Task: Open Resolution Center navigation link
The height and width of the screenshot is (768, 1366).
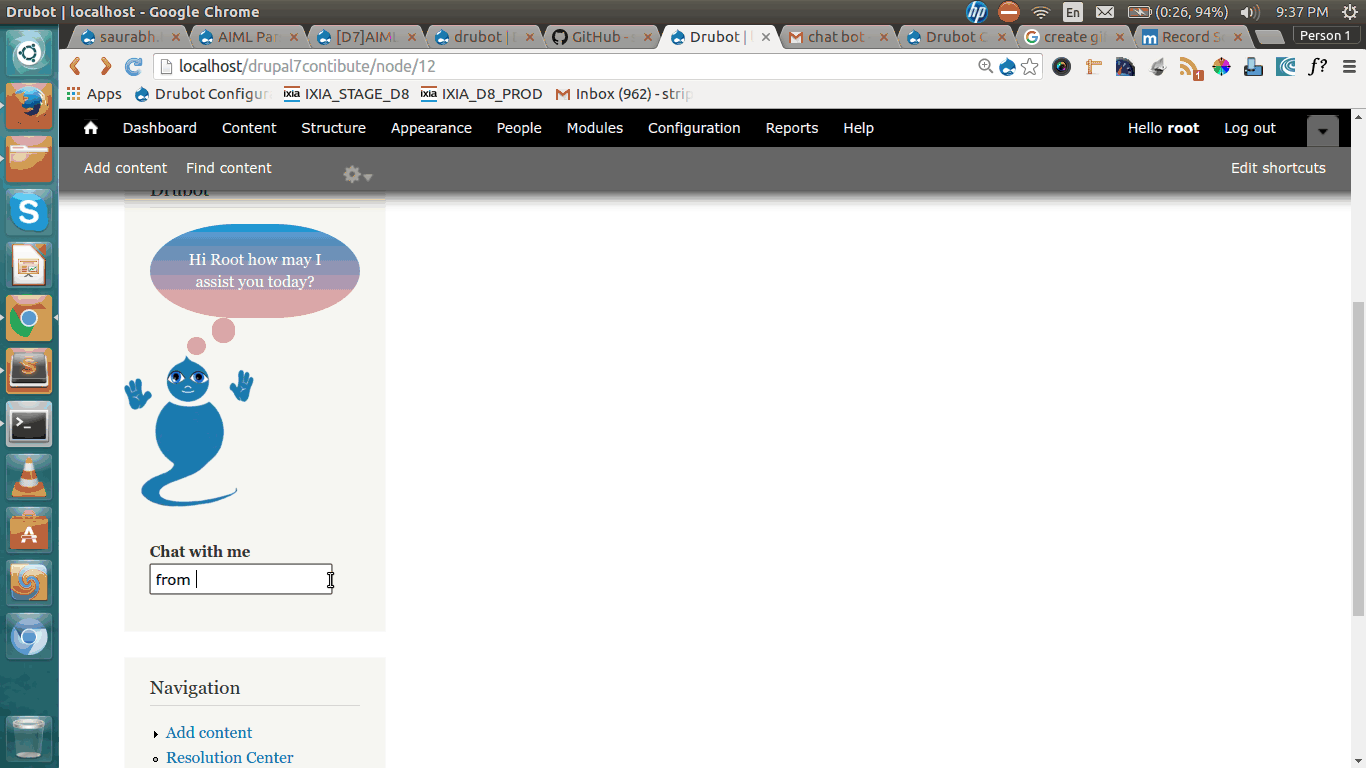Action: (230, 757)
